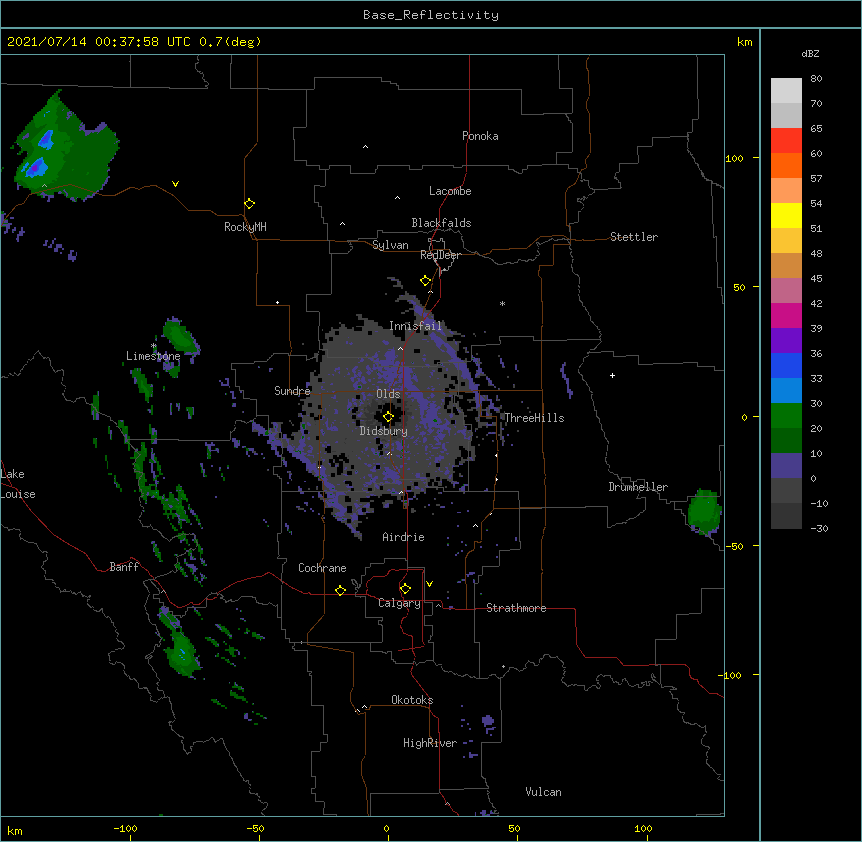The width and height of the screenshot is (862, 842).
Task: Click the RedDeer city label
Action: (440, 255)
